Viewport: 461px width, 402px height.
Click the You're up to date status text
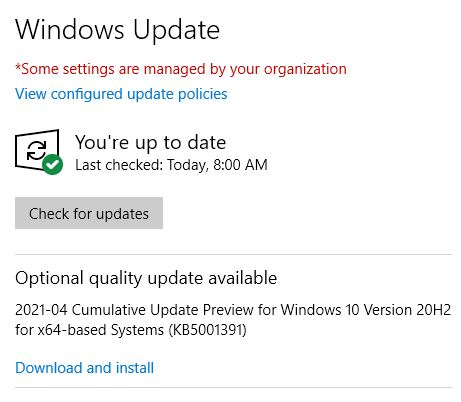click(151, 143)
